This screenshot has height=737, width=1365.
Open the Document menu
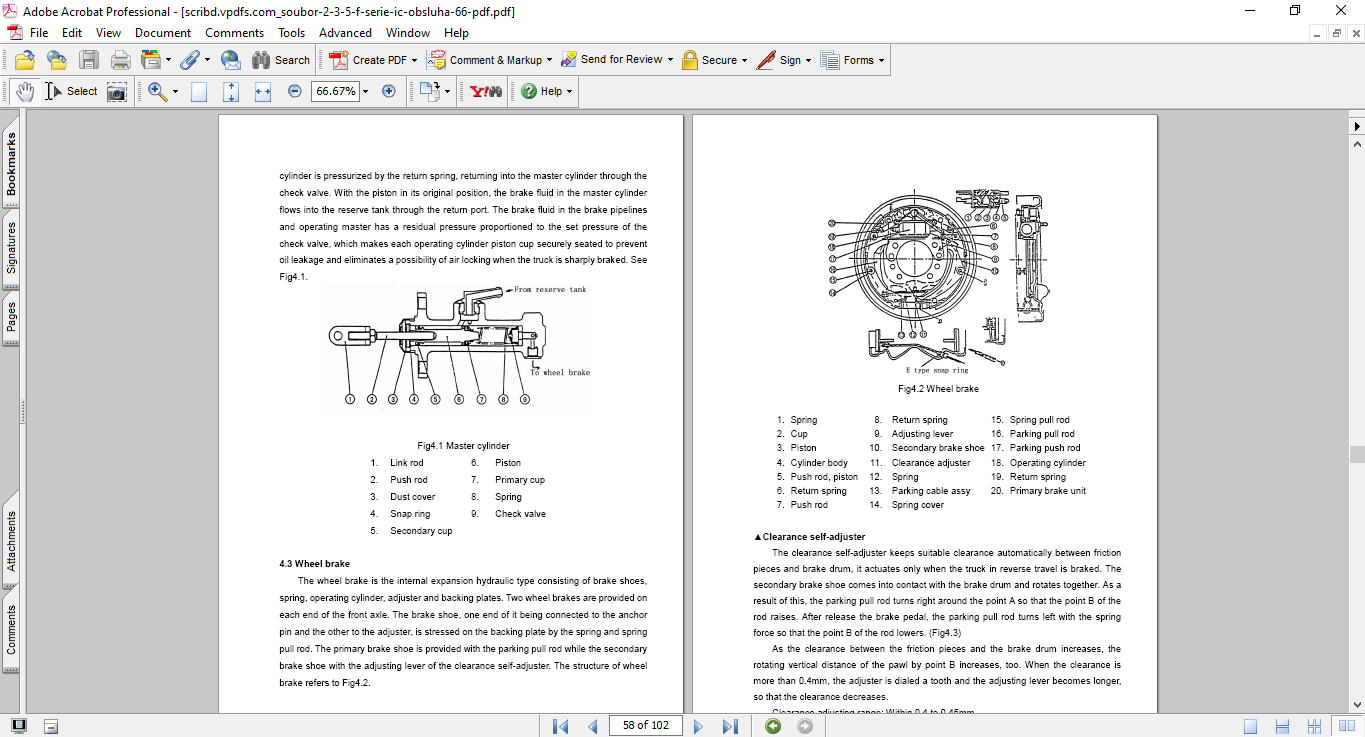pyautogui.click(x=163, y=33)
